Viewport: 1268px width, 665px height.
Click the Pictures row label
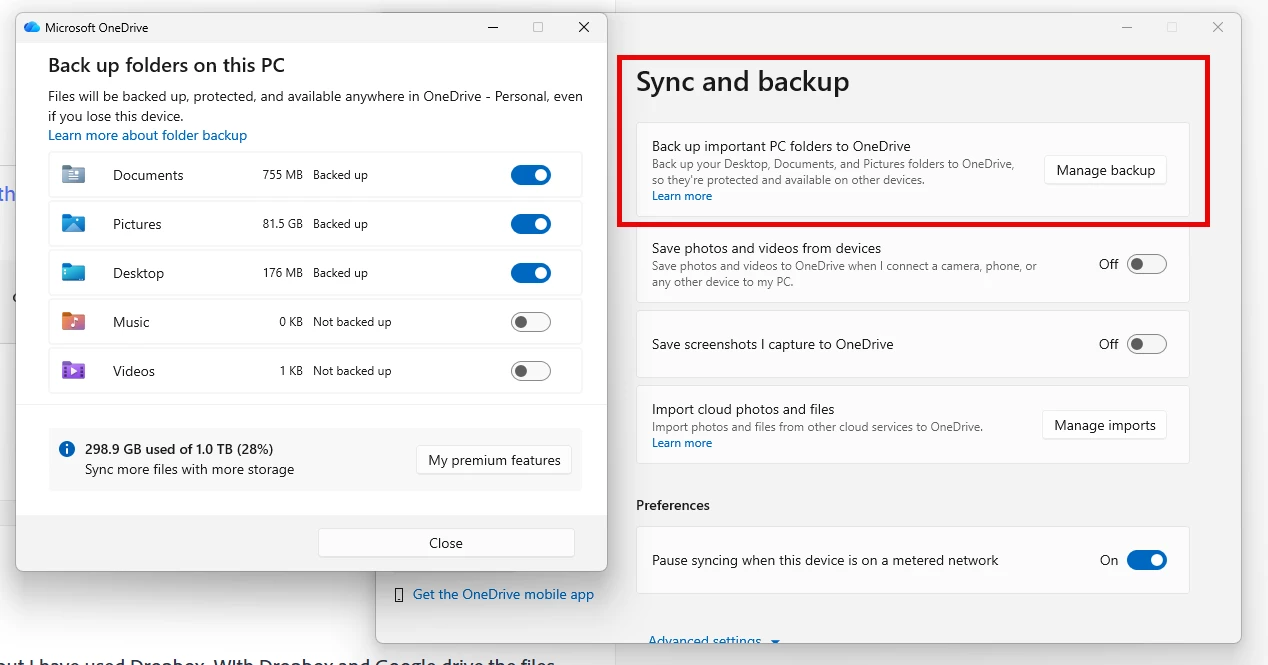pos(137,224)
